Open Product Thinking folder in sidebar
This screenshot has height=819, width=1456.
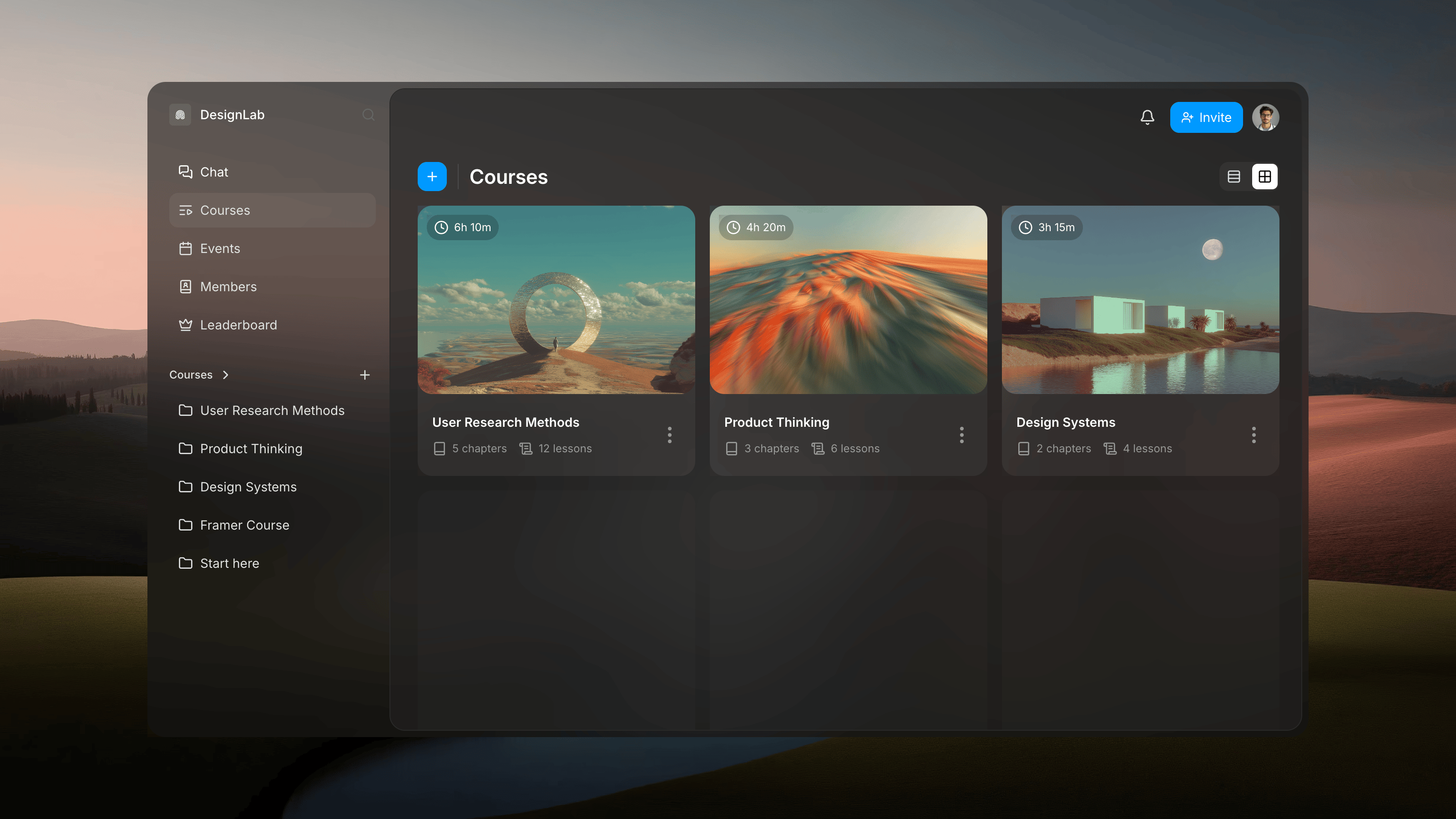point(272,449)
